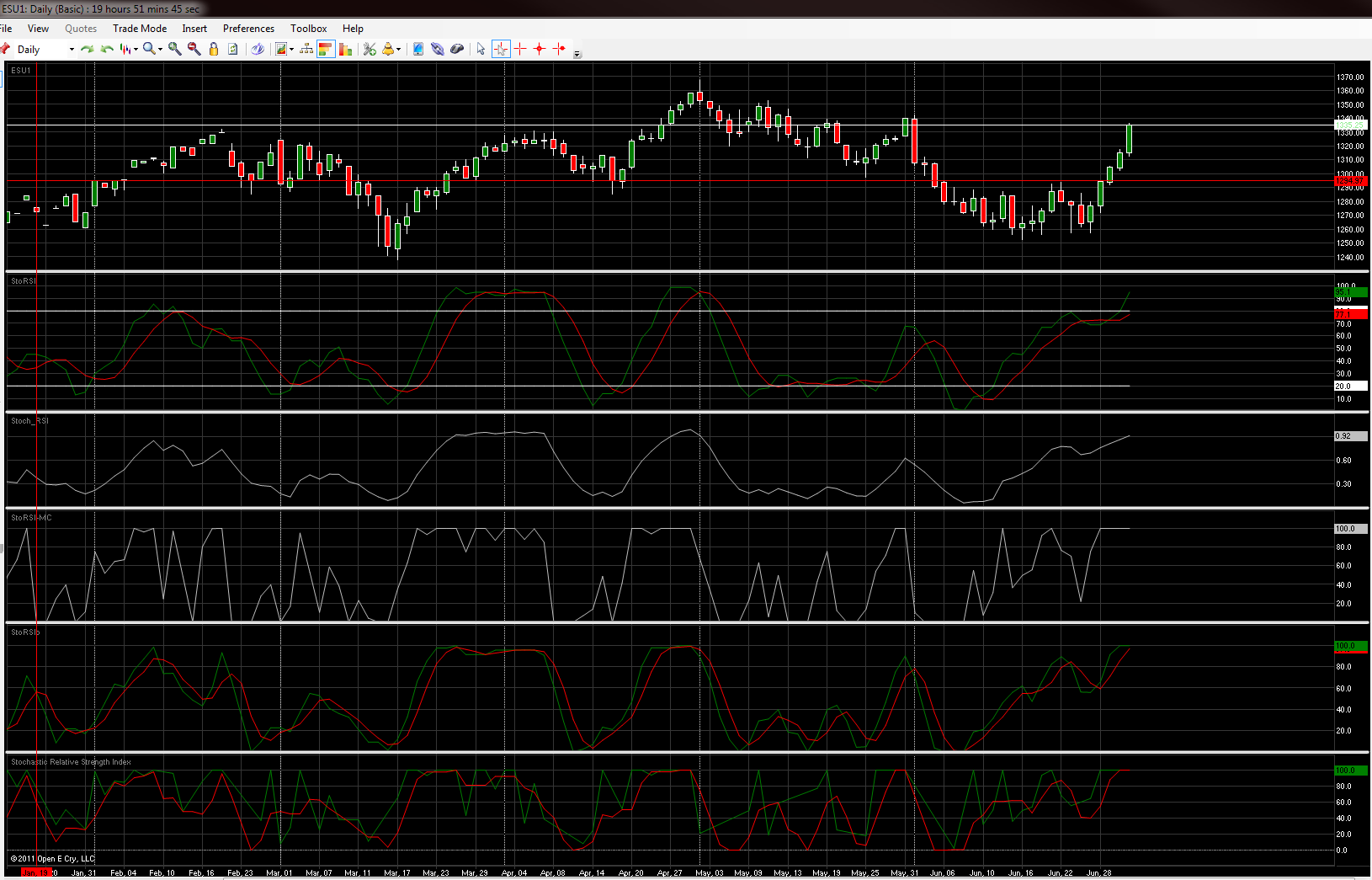Select the red 1294.97 price marker

pos(1350,181)
